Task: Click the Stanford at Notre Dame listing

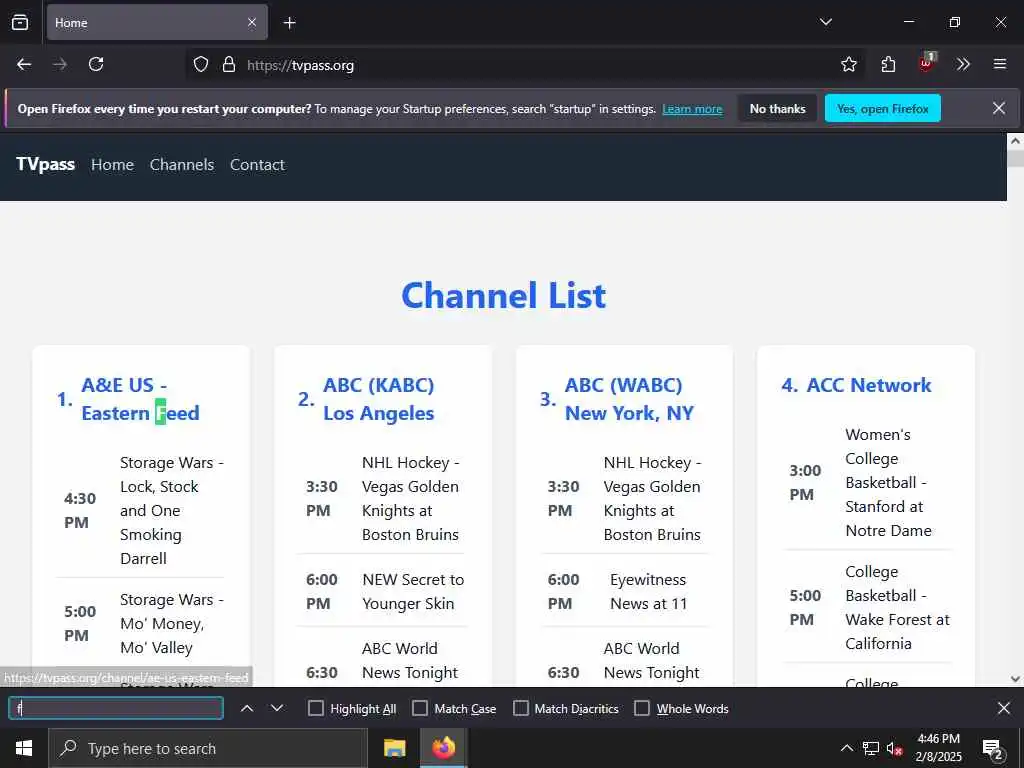Action: (888, 483)
